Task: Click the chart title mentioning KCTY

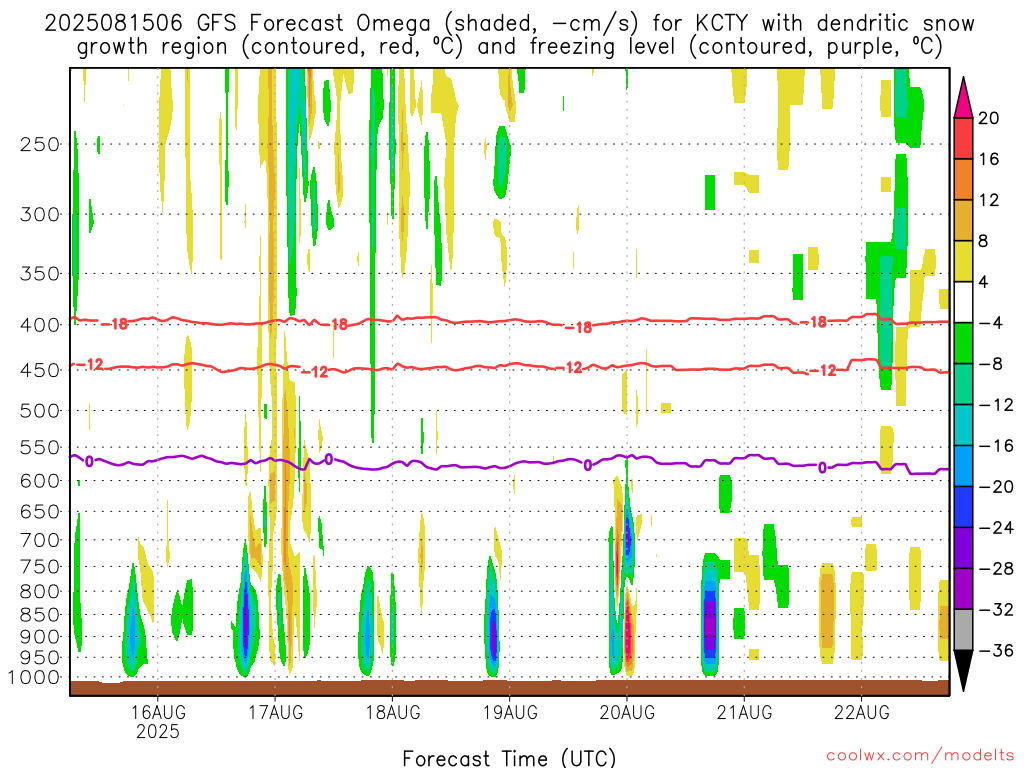Action: click(509, 23)
